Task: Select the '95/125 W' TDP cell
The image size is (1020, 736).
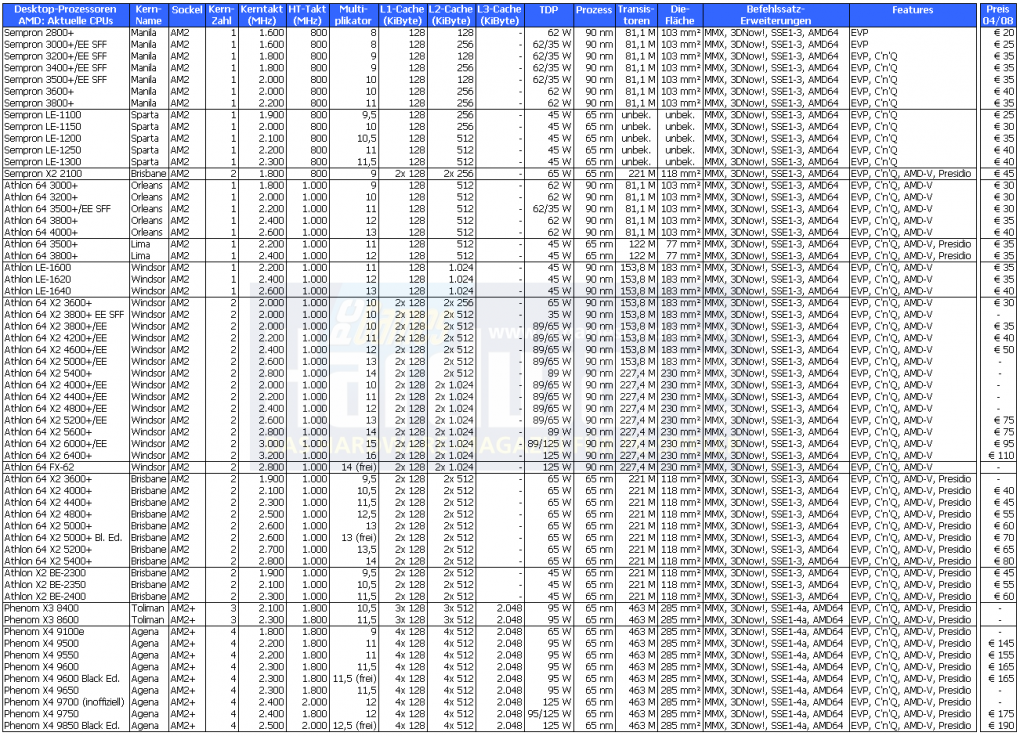Action: [x=550, y=713]
